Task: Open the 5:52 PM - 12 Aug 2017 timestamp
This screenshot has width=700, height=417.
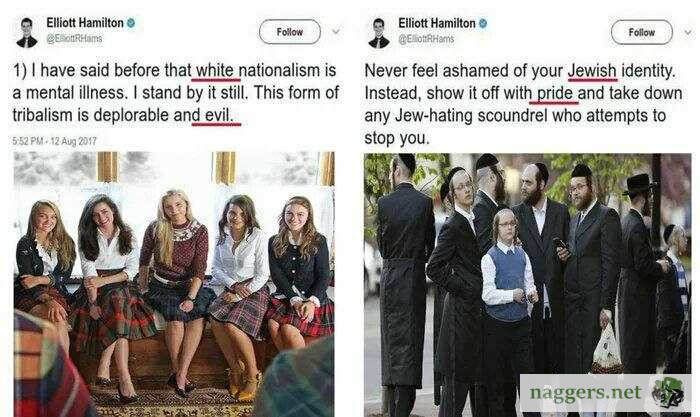Action: 54,141
